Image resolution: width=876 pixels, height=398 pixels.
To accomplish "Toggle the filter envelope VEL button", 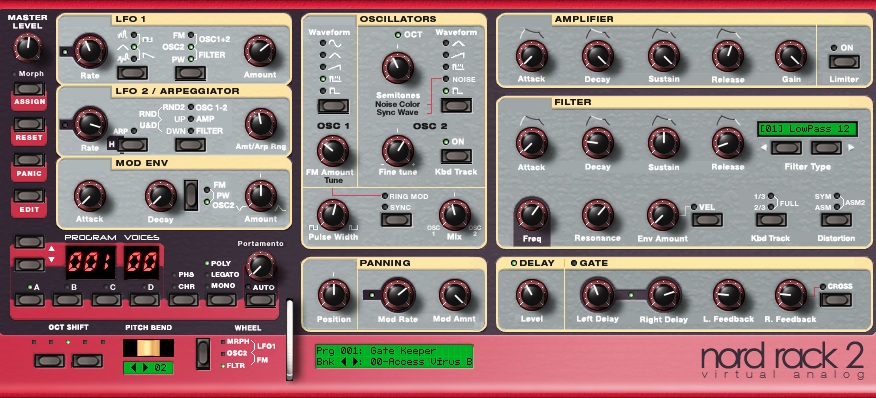I will tap(706, 220).
